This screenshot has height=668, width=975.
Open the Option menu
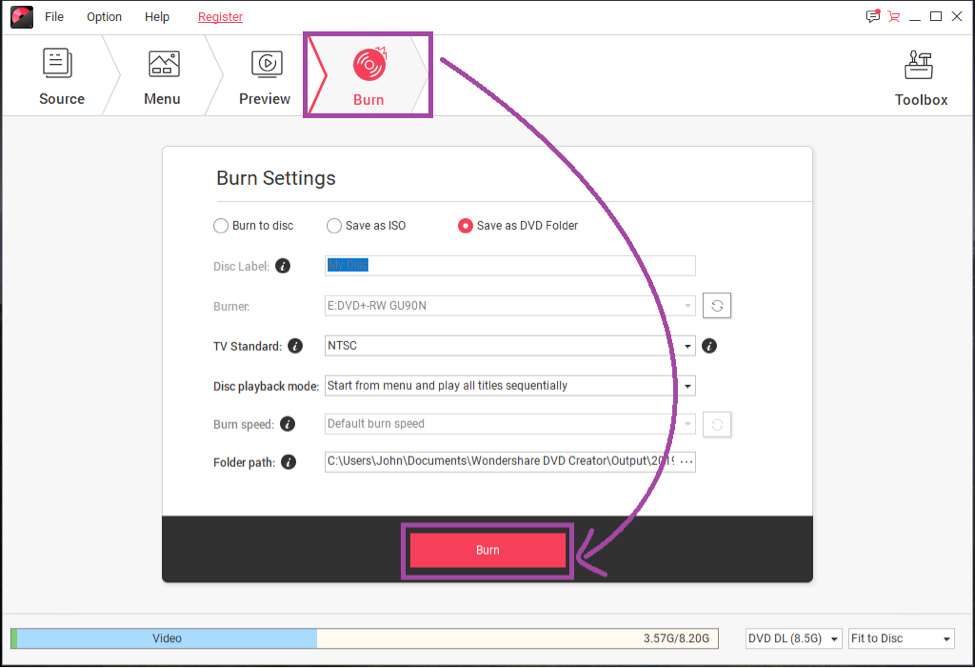click(x=104, y=17)
